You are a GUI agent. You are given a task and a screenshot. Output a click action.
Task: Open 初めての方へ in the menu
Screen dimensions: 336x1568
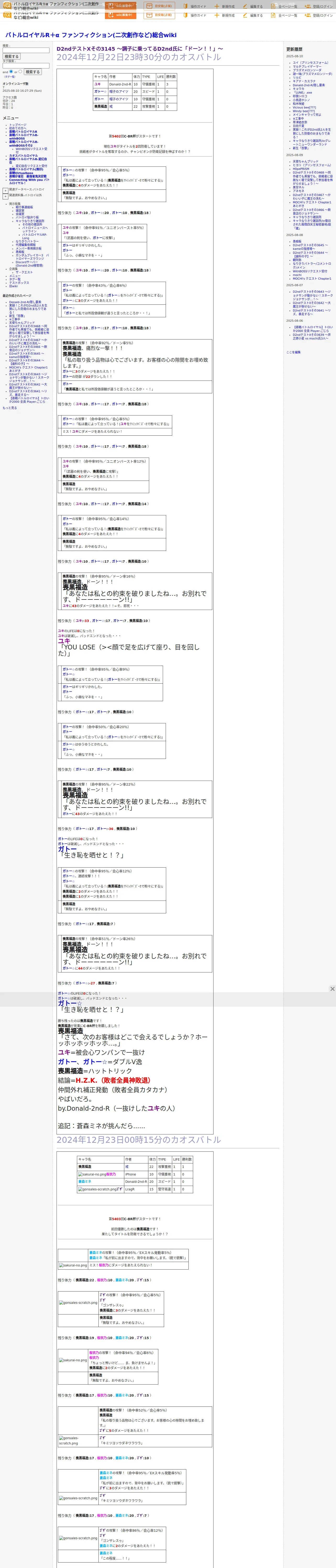(18, 128)
